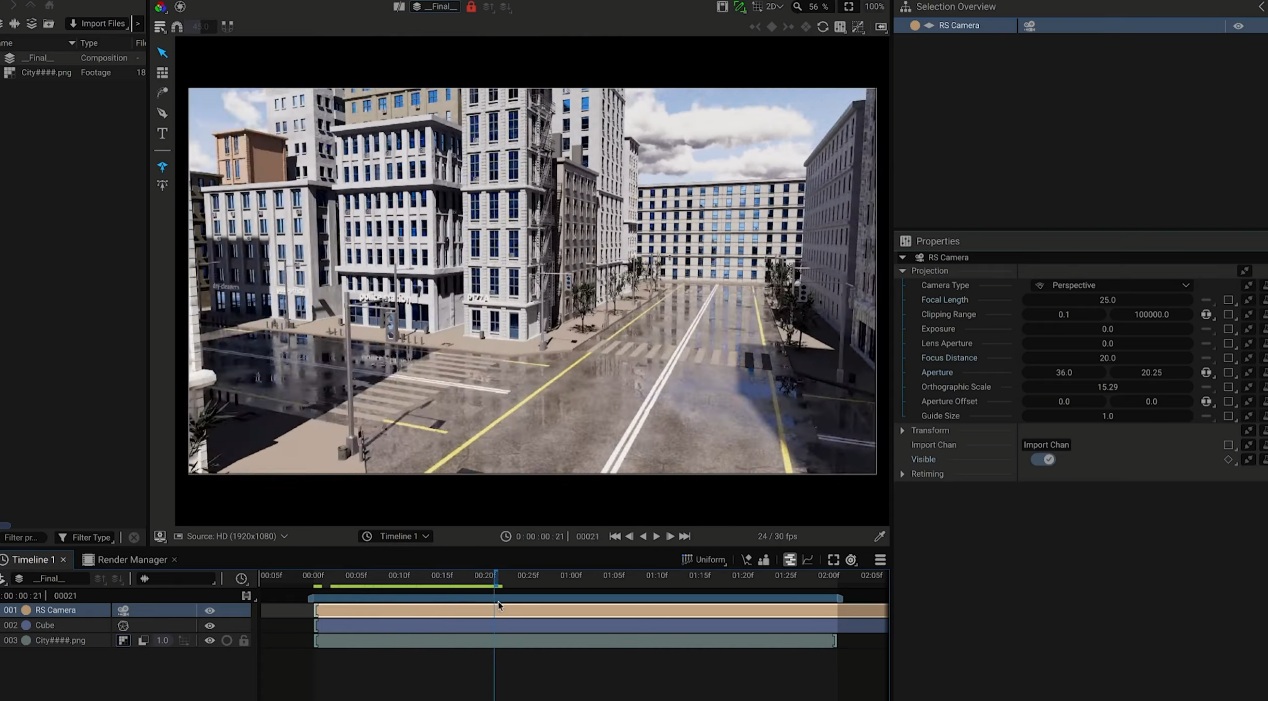Expand the Retiming section
This screenshot has width=1268, height=701.
click(903, 474)
